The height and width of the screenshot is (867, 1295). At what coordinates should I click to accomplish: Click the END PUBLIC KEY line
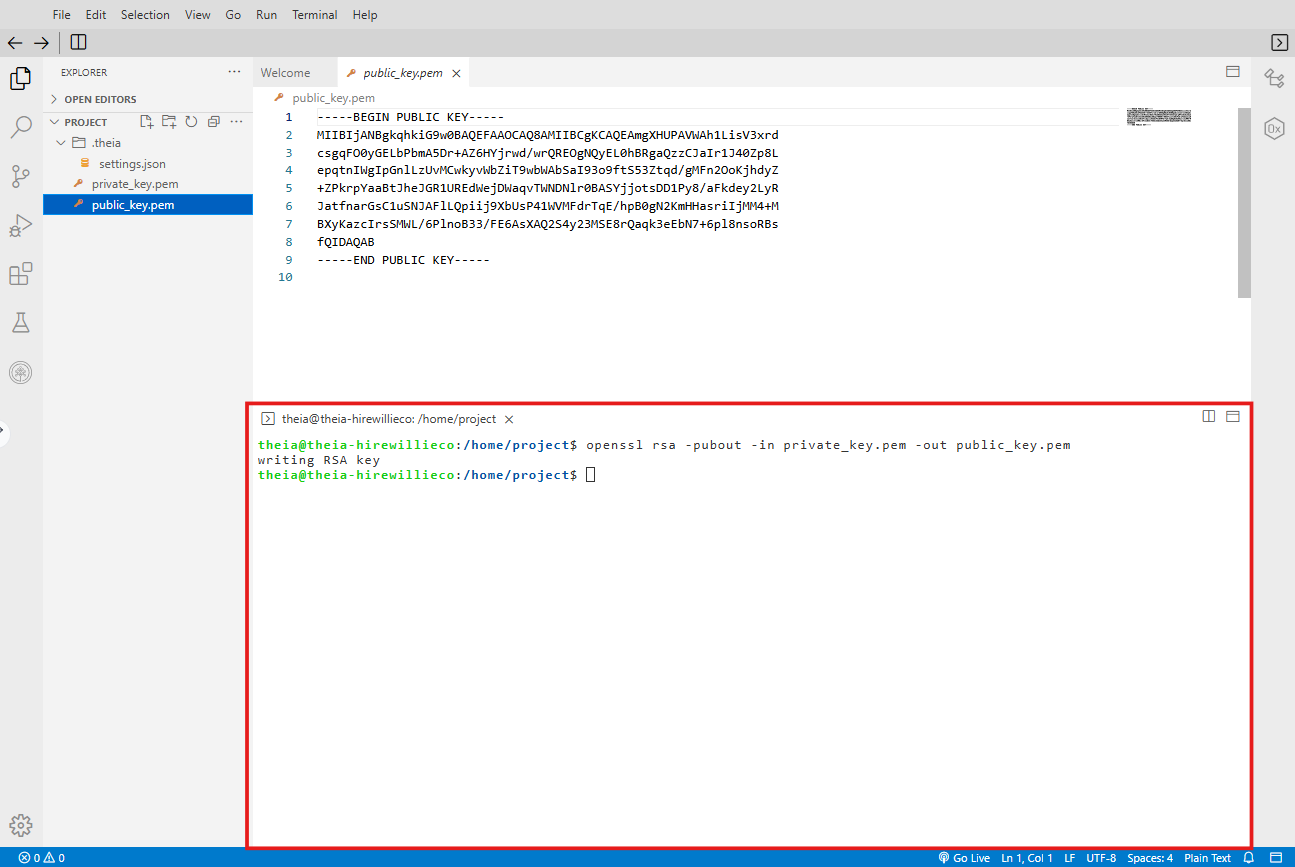(403, 260)
